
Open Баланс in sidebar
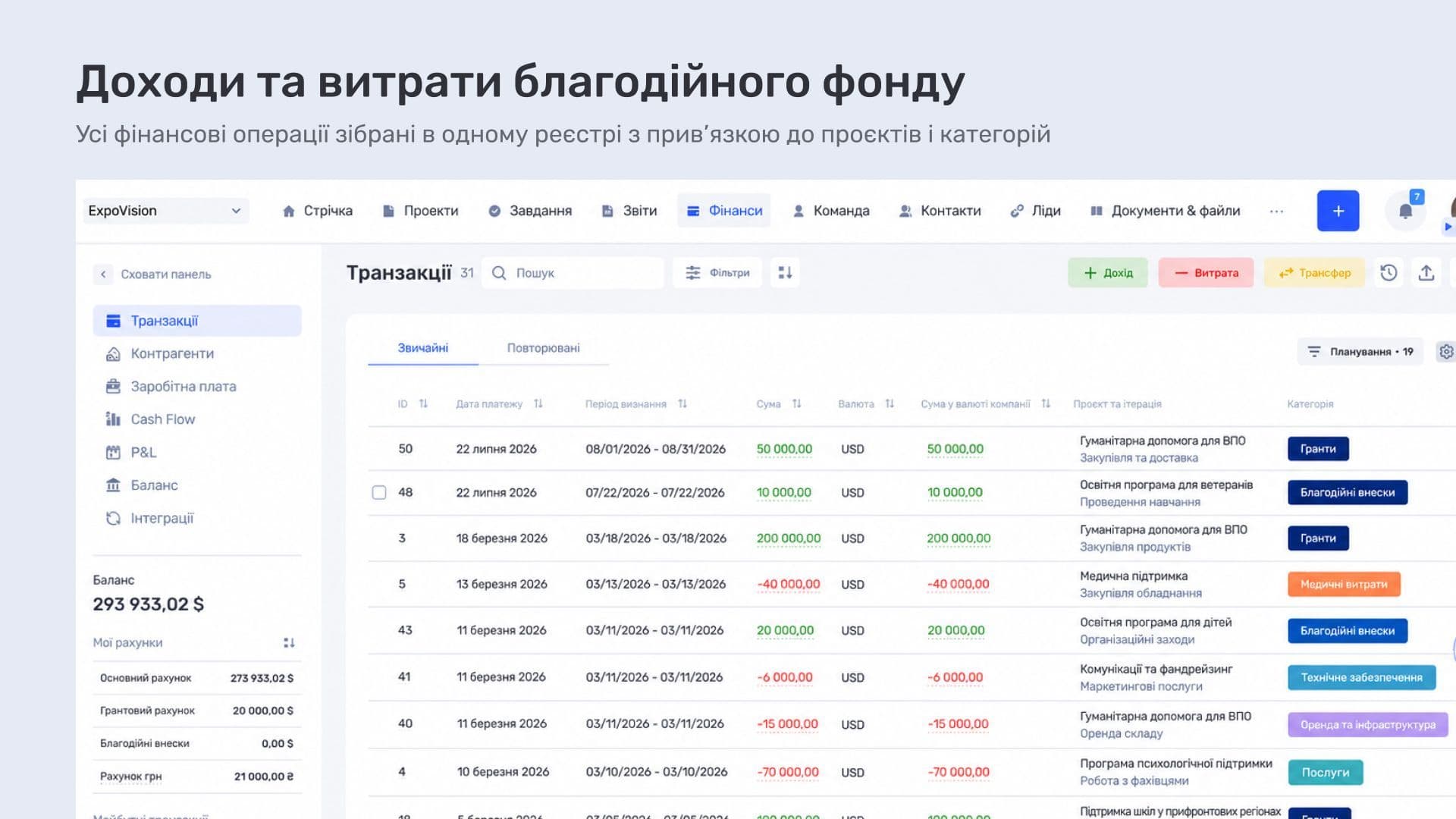point(197,485)
